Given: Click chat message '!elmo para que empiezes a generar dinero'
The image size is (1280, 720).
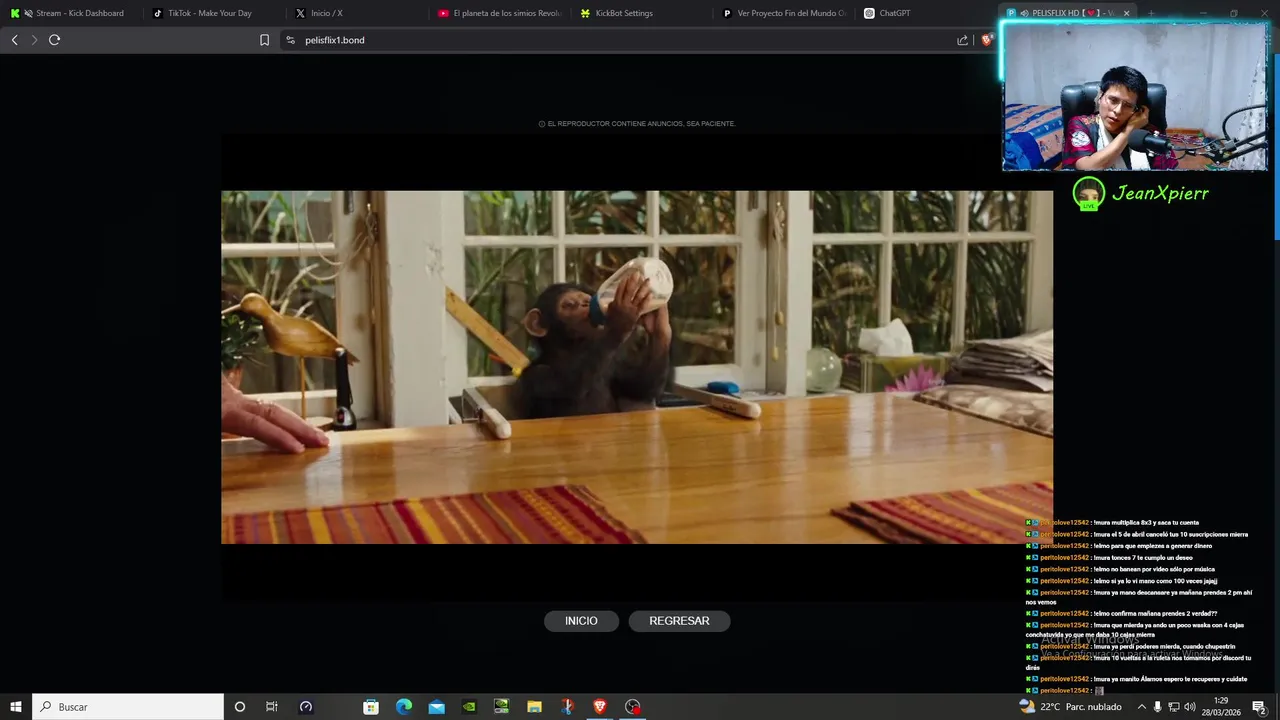Looking at the screenshot, I should click(x=1152, y=546).
